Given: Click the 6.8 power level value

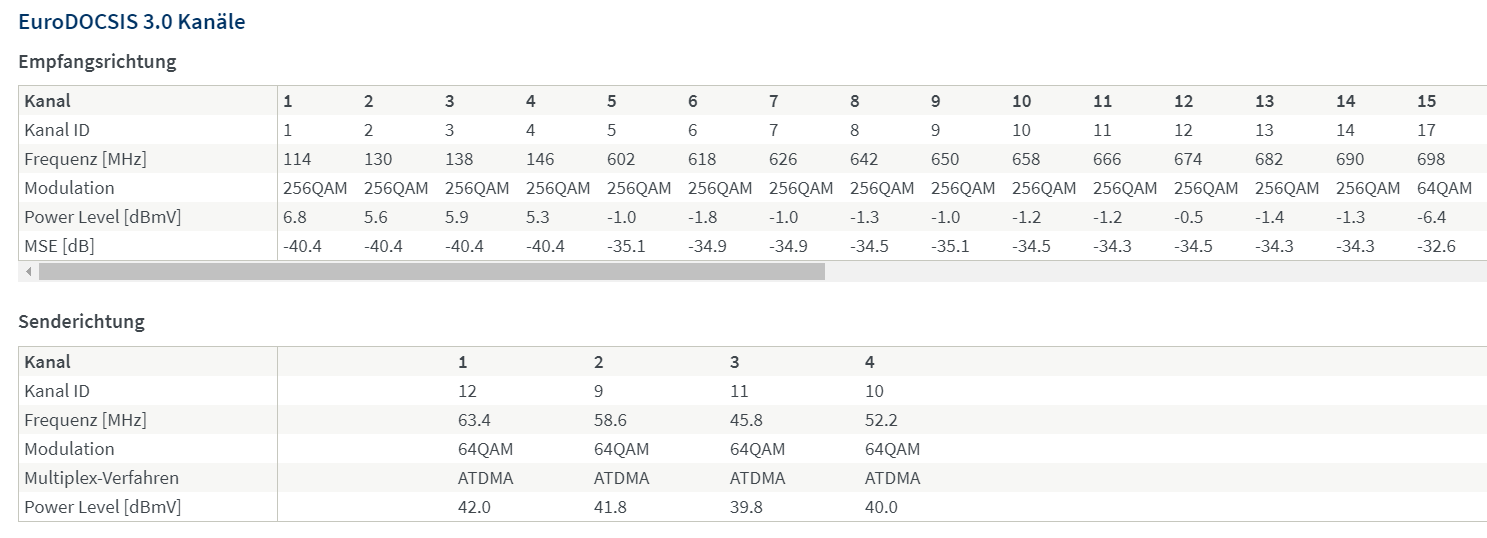Looking at the screenshot, I should (x=296, y=217).
